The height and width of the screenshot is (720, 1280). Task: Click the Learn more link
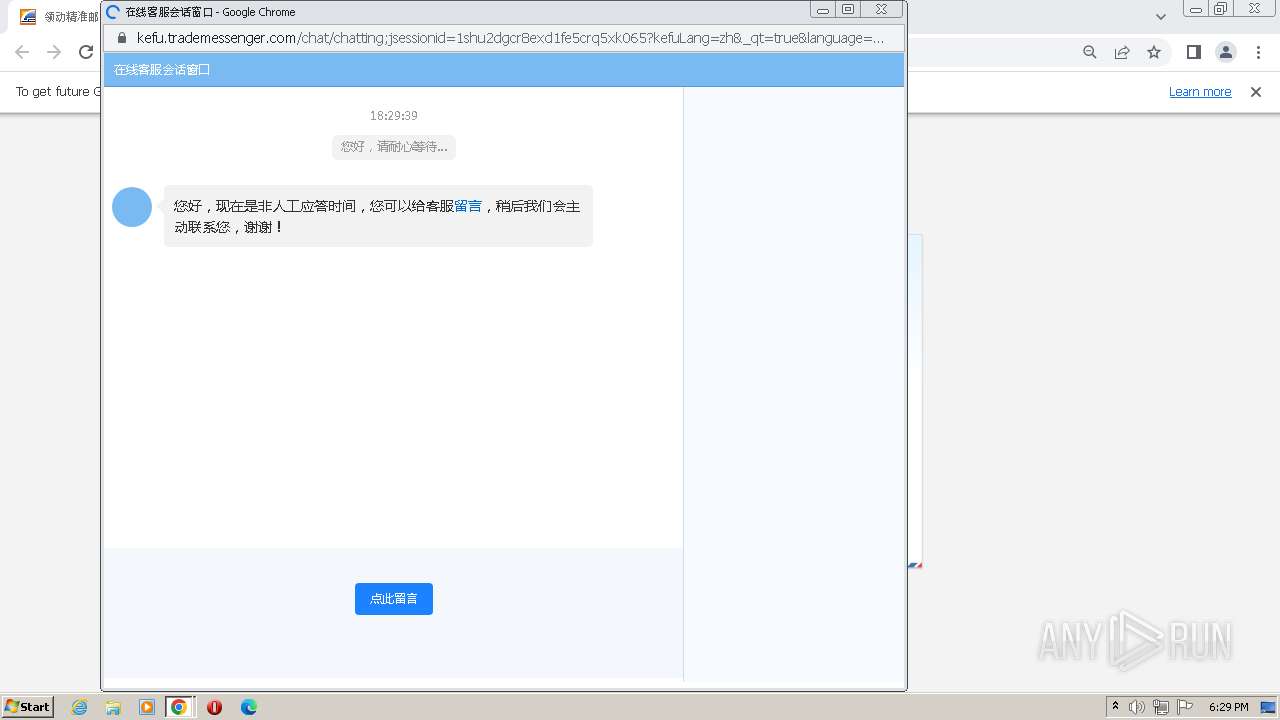tap(1200, 92)
